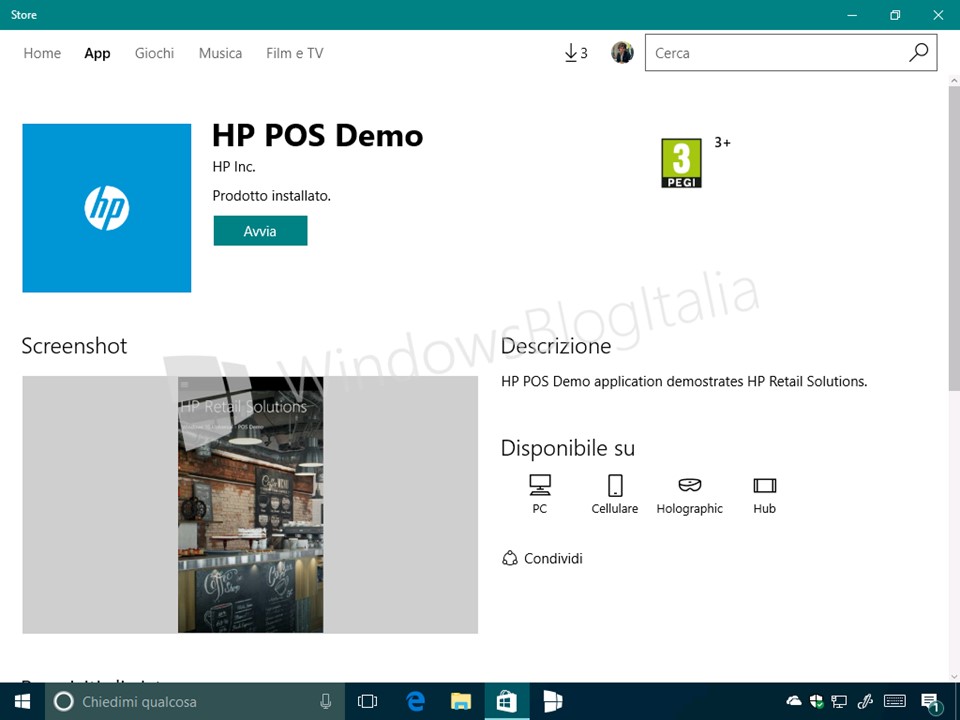Restore down the Store window
Viewport: 960px width, 720px height.
pos(895,15)
